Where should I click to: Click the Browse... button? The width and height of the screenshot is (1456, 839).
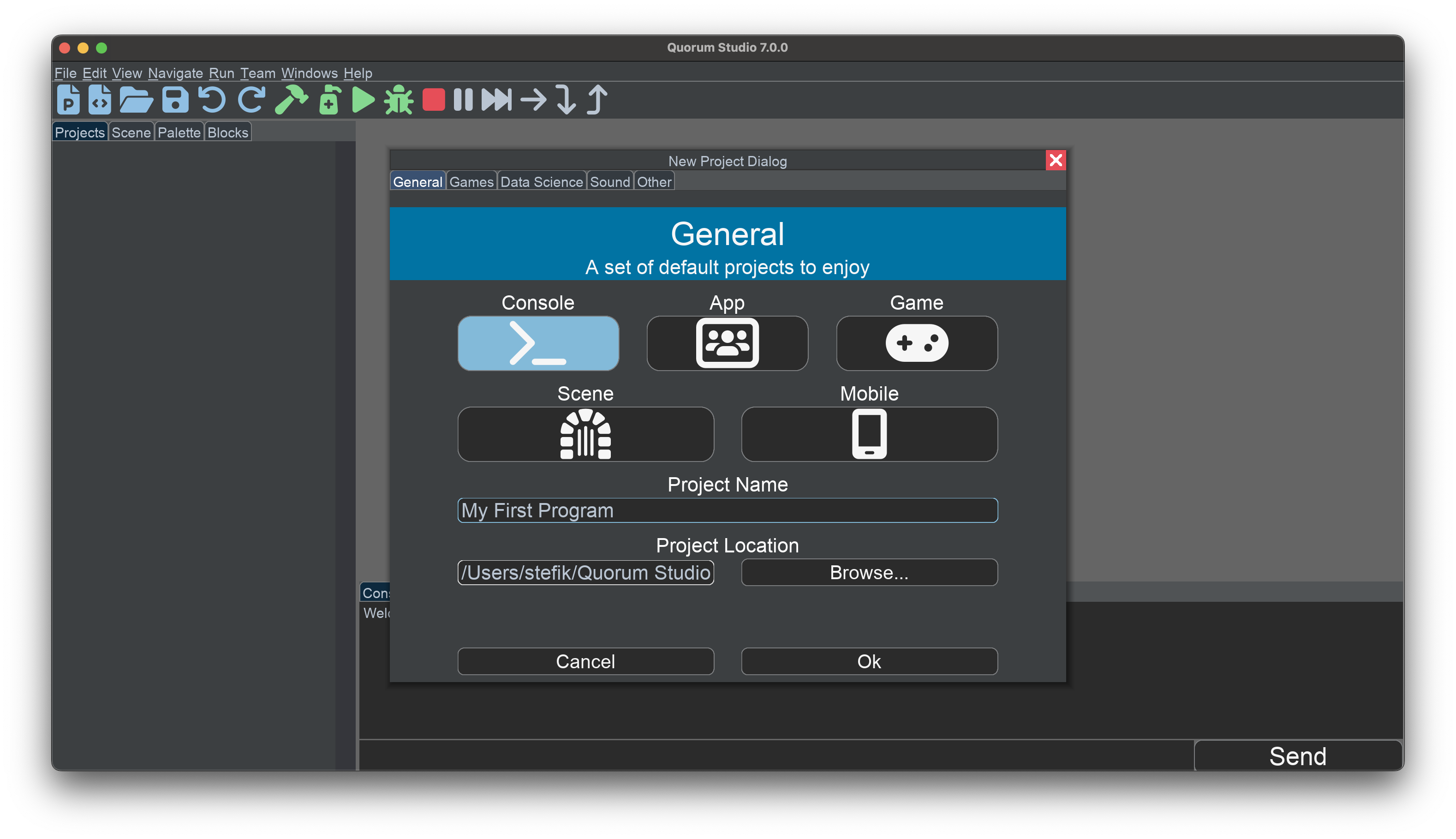tap(869, 572)
